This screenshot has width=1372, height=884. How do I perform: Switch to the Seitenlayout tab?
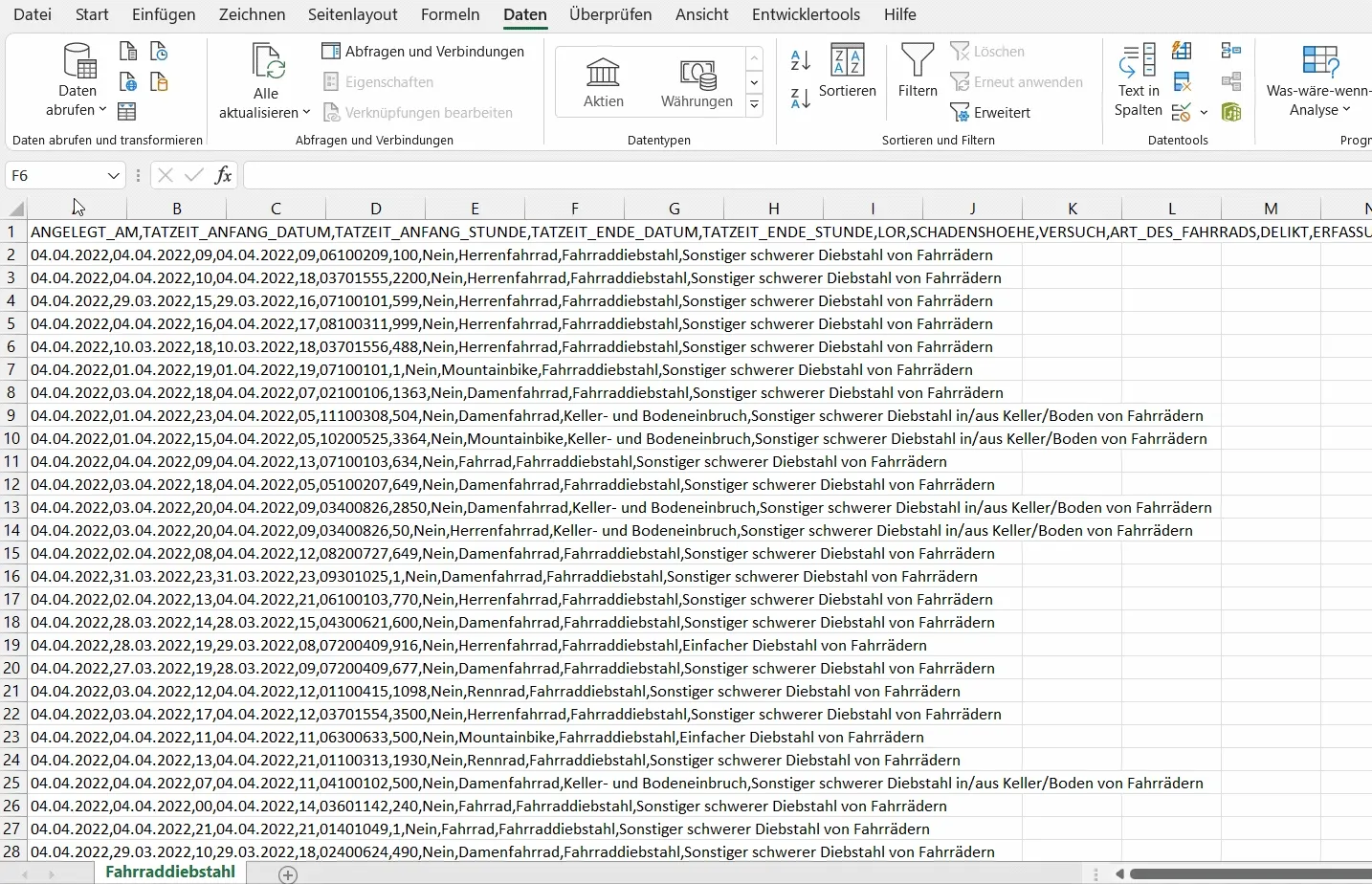(x=353, y=14)
